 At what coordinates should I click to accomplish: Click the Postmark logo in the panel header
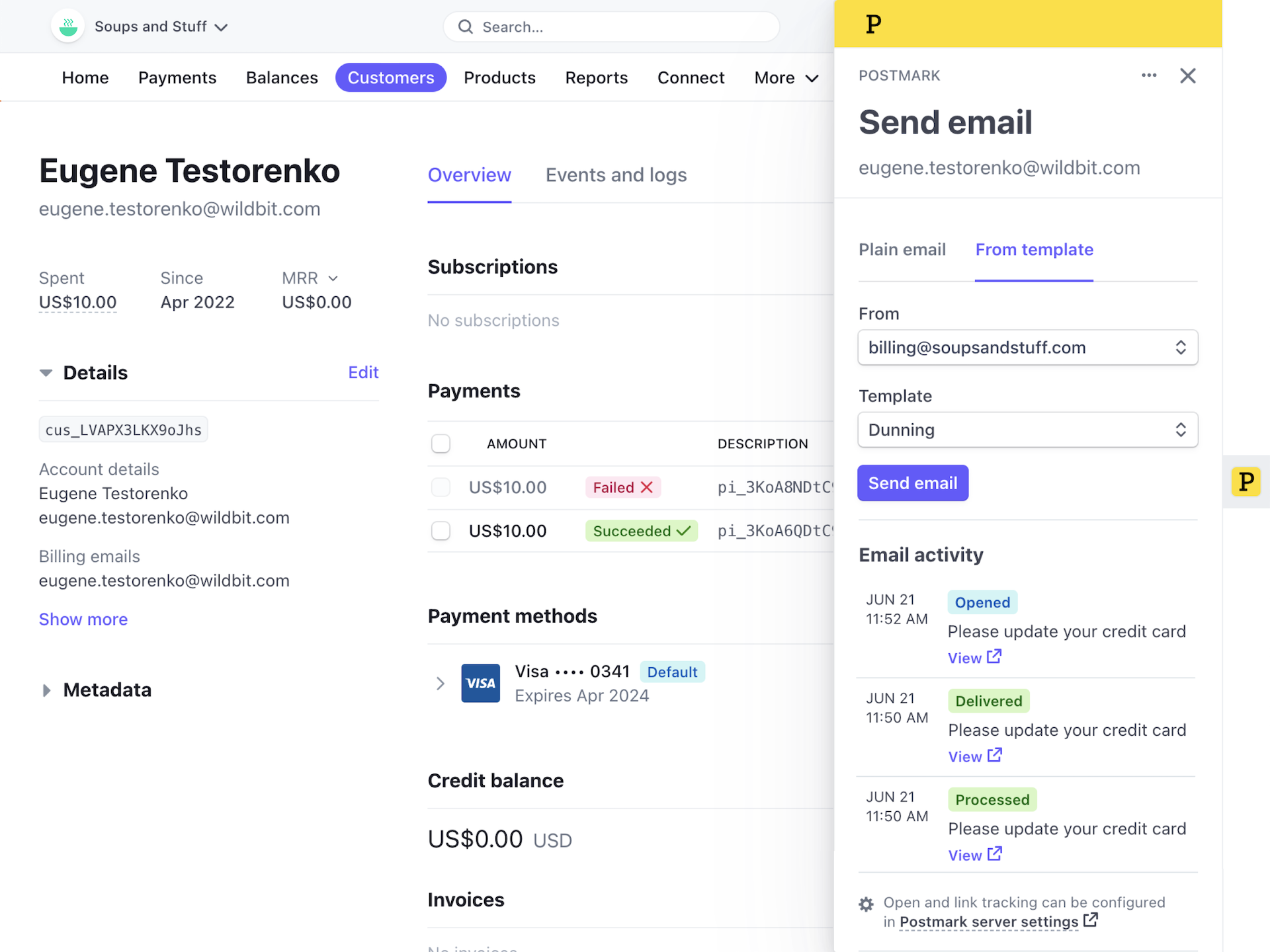click(x=873, y=24)
